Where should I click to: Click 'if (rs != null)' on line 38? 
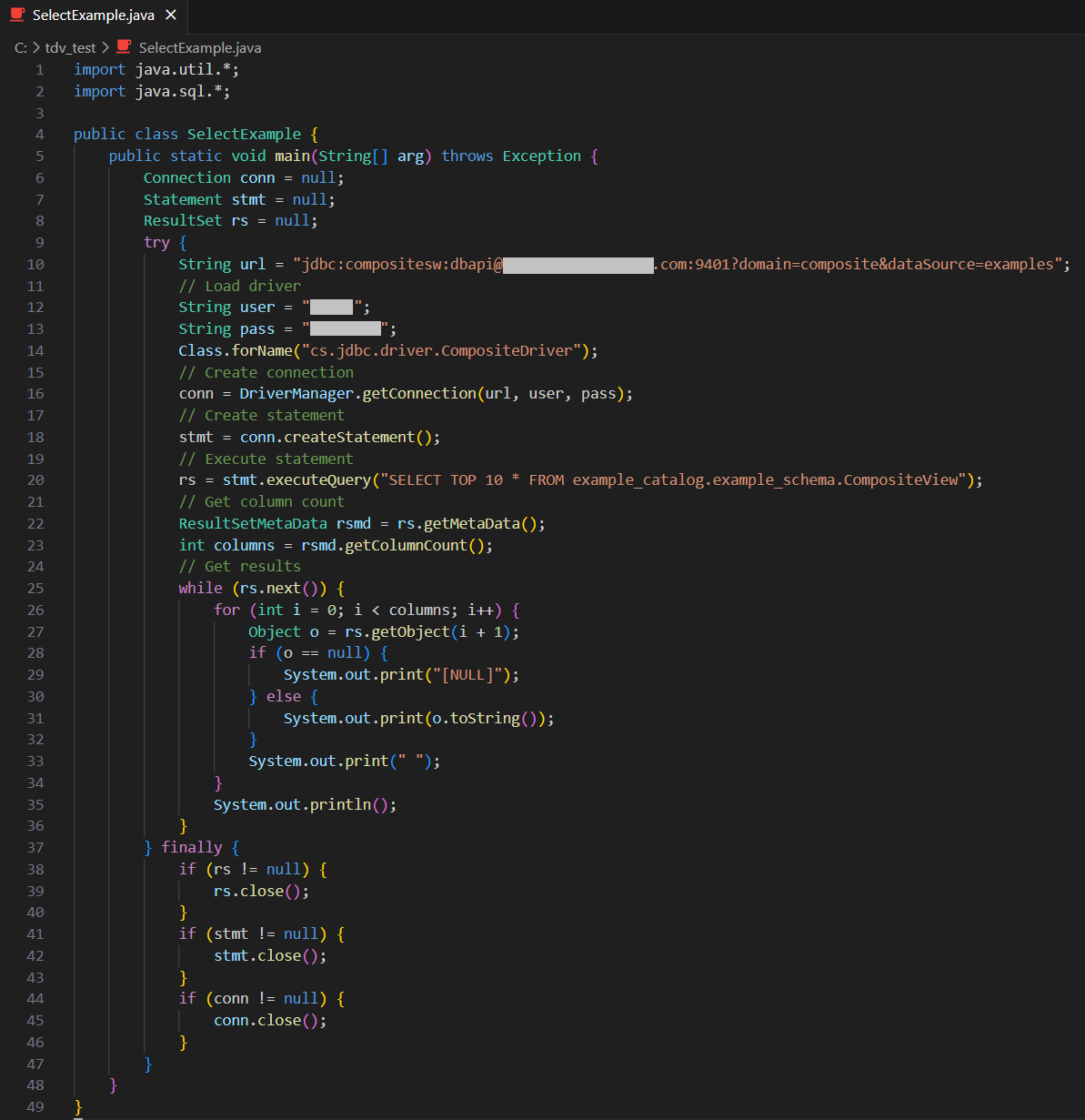pos(244,869)
